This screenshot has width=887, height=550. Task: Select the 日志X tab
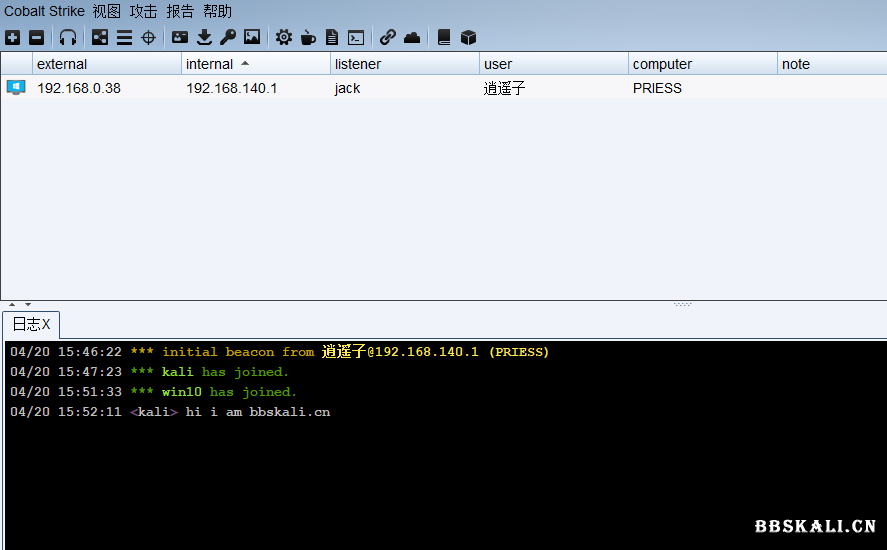pos(31,324)
